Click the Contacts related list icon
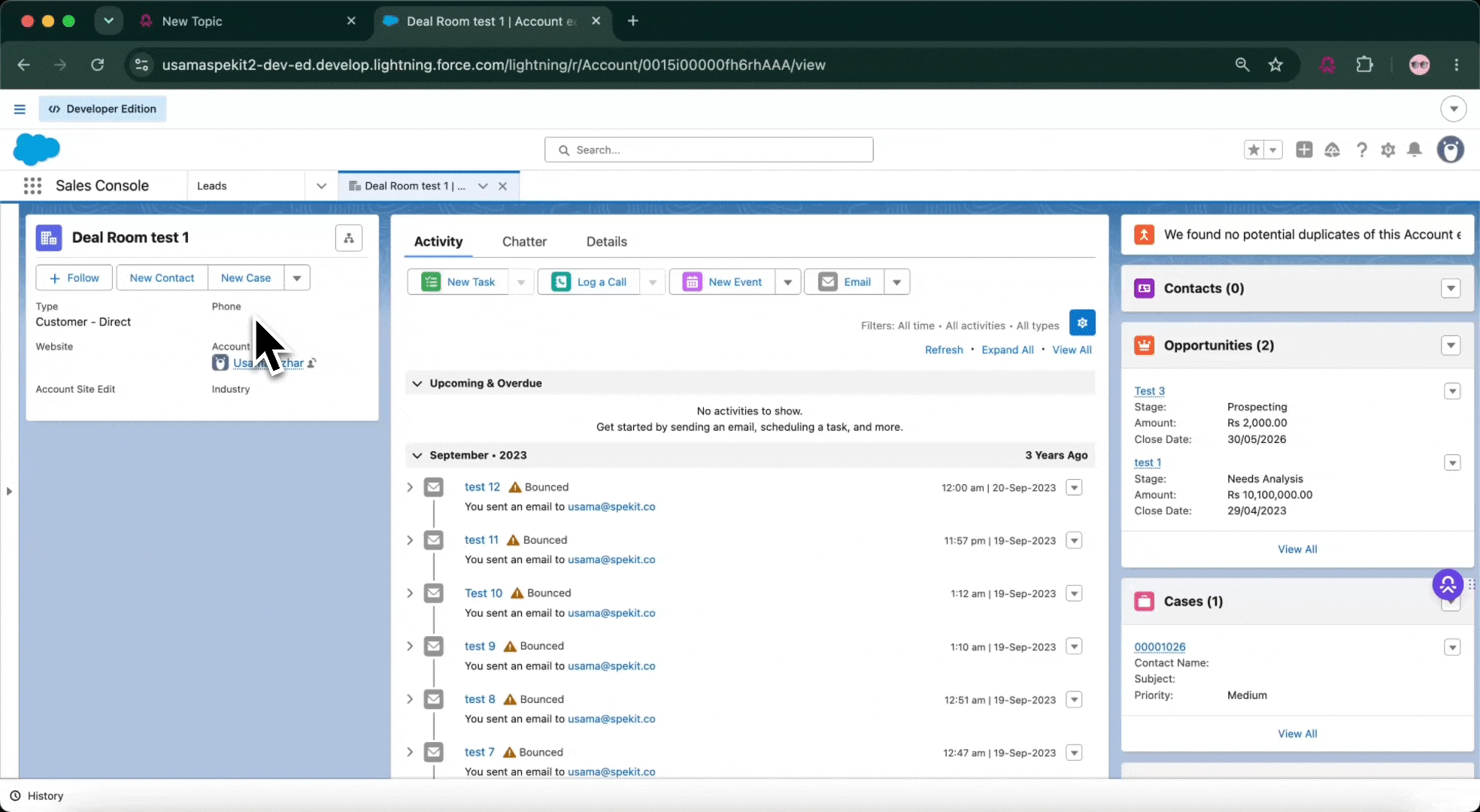1480x812 pixels. click(1145, 289)
